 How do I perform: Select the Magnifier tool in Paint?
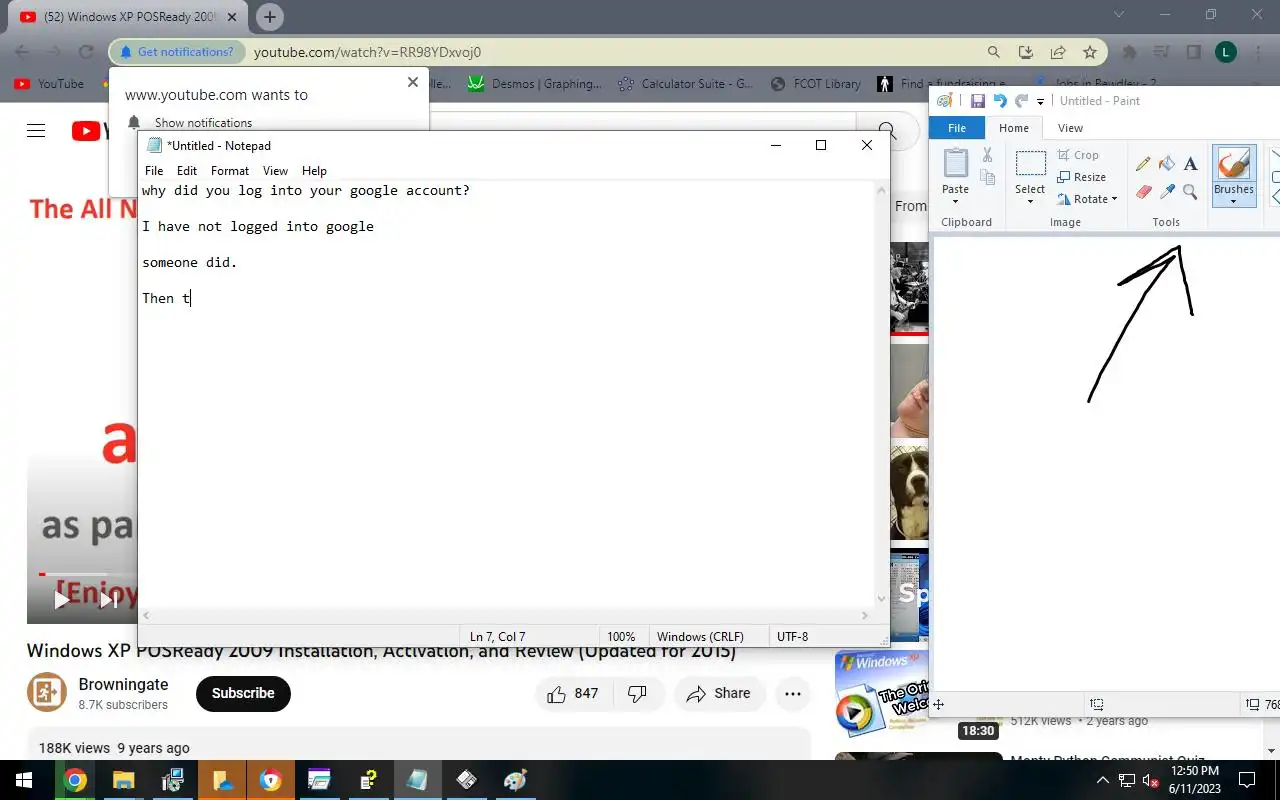1190,191
